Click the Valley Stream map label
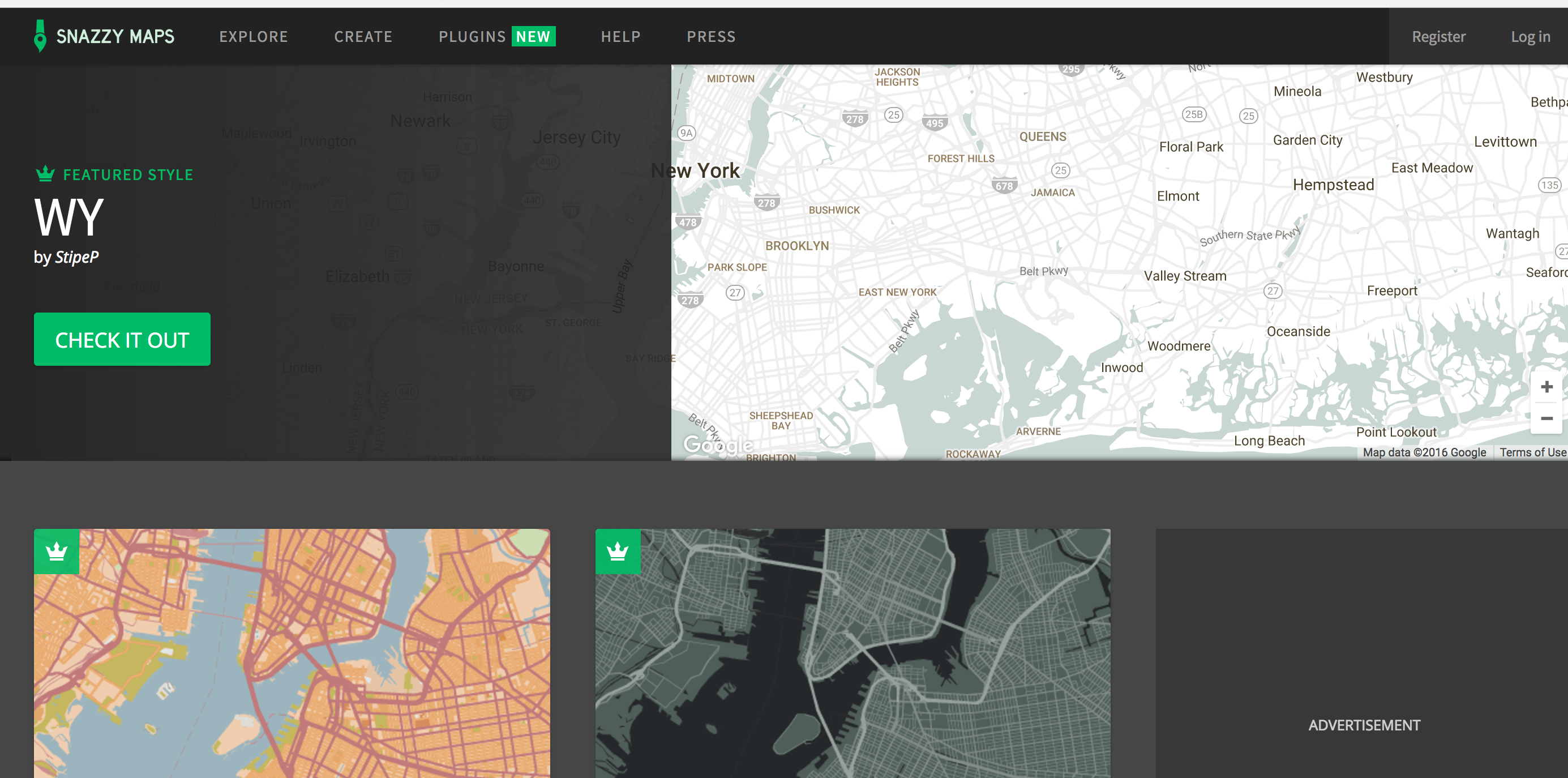This screenshot has width=1568, height=778. click(1185, 276)
